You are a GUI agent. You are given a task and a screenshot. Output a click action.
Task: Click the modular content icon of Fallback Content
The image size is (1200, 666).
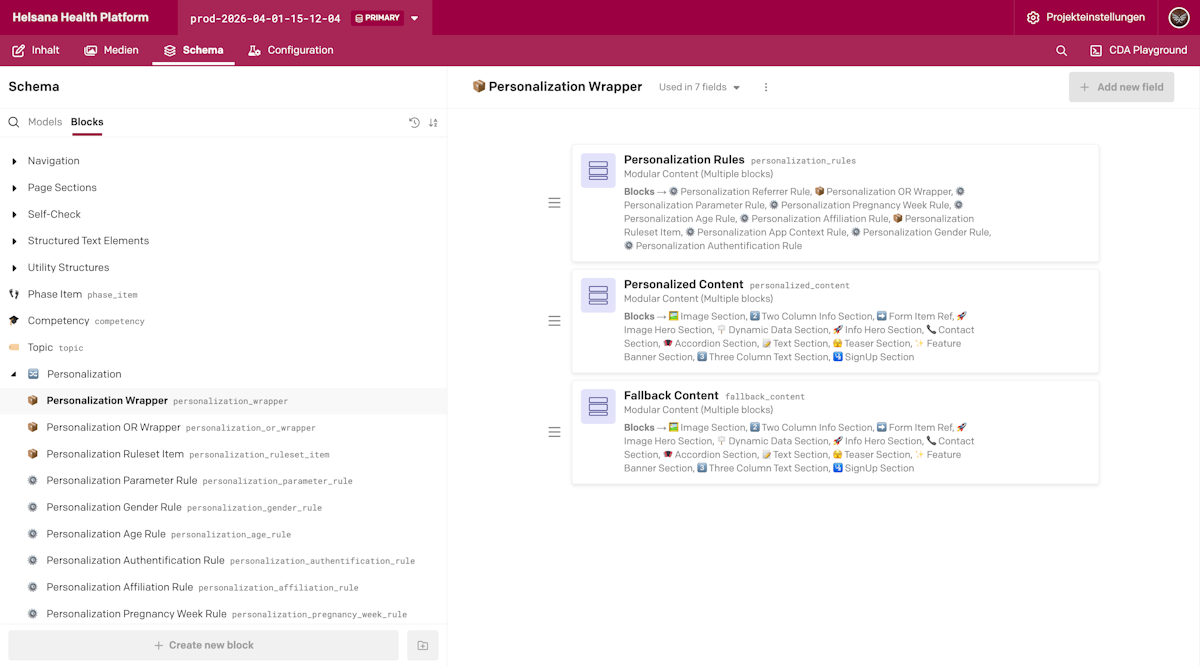coord(598,406)
